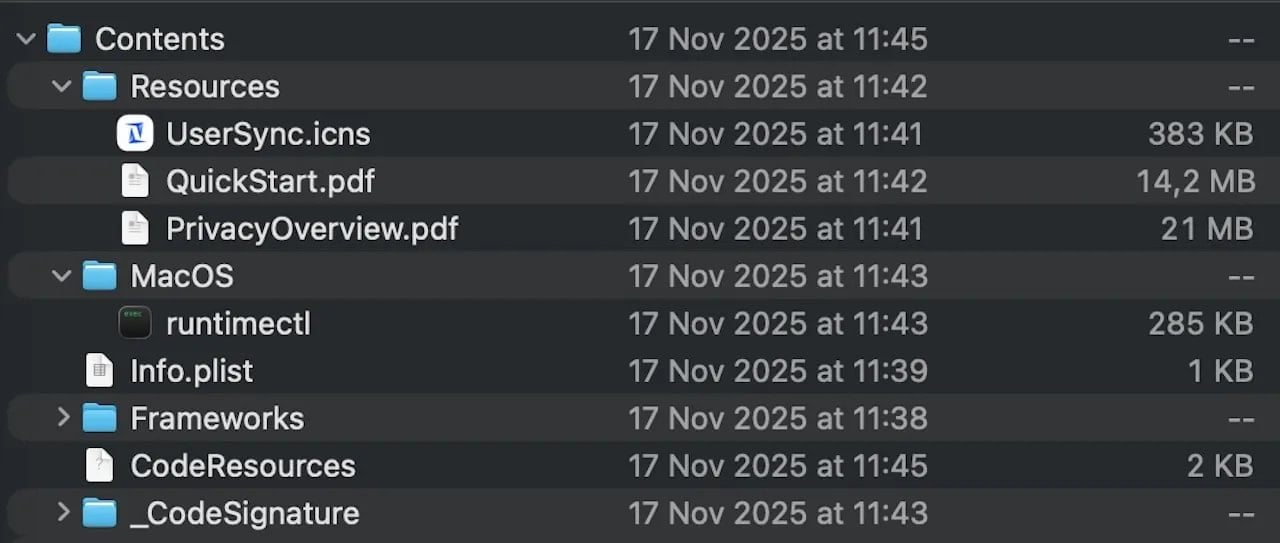Screen dimensions: 1280x543
Task: Click the PrivacyOverview.pdf document icon
Action: [135, 228]
